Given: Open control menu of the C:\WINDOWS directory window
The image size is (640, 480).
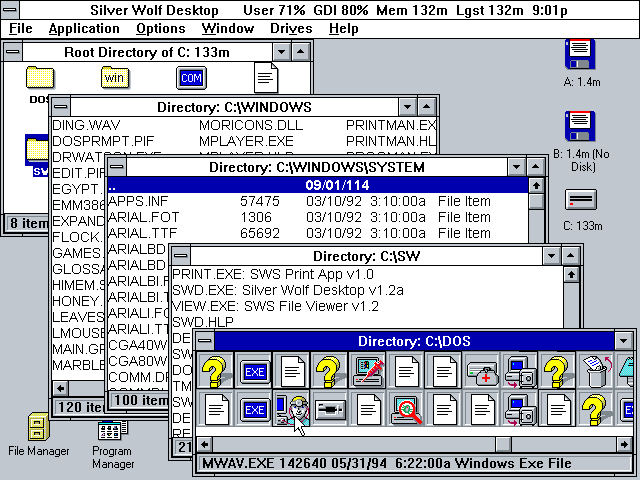Looking at the screenshot, I should 61,107.
